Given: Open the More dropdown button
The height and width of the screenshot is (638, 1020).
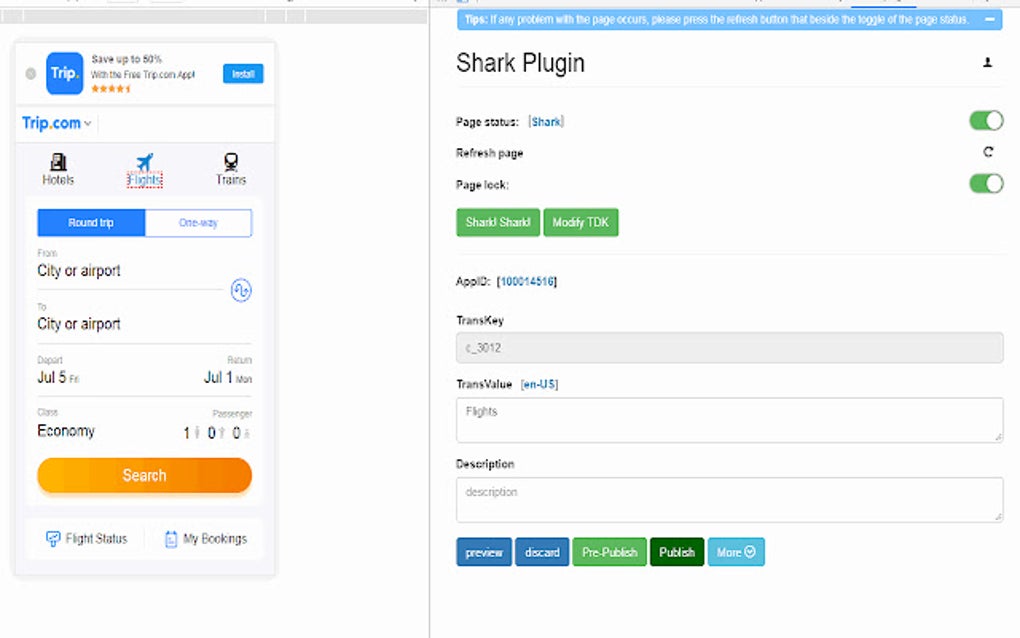Looking at the screenshot, I should click(x=736, y=551).
